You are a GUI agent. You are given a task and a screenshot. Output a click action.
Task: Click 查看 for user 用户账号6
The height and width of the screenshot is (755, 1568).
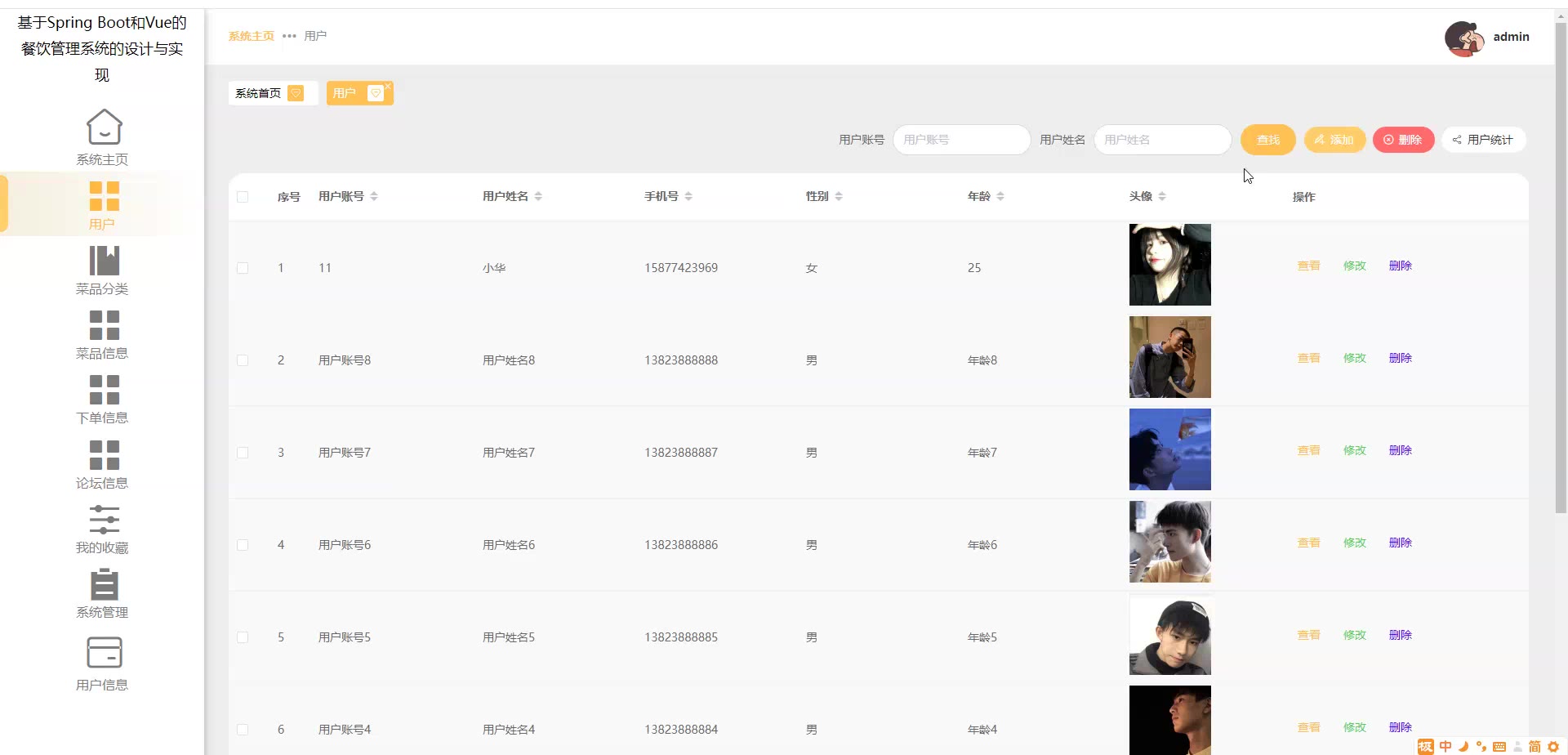1308,543
